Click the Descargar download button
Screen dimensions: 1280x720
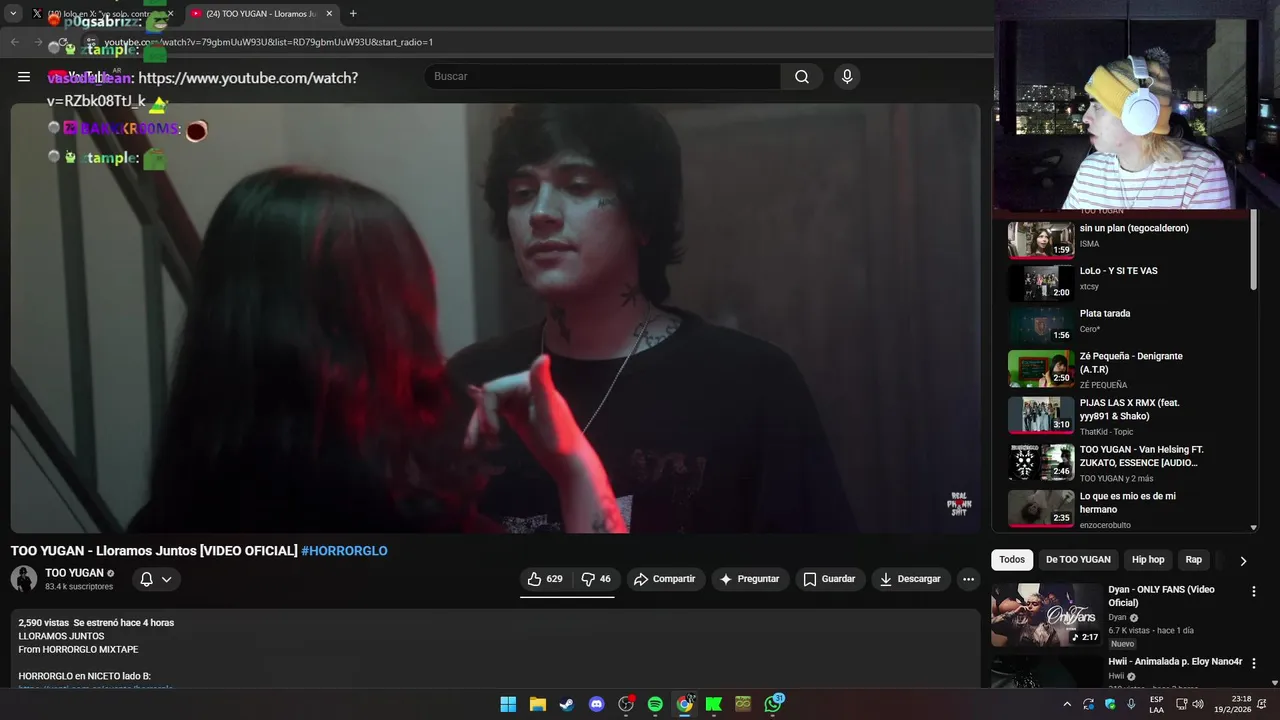point(910,579)
